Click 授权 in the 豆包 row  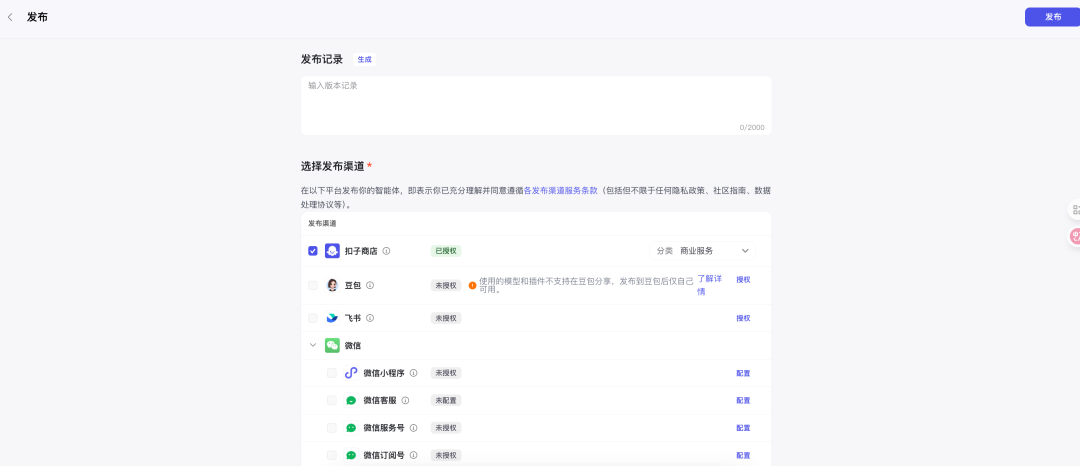tap(743, 279)
